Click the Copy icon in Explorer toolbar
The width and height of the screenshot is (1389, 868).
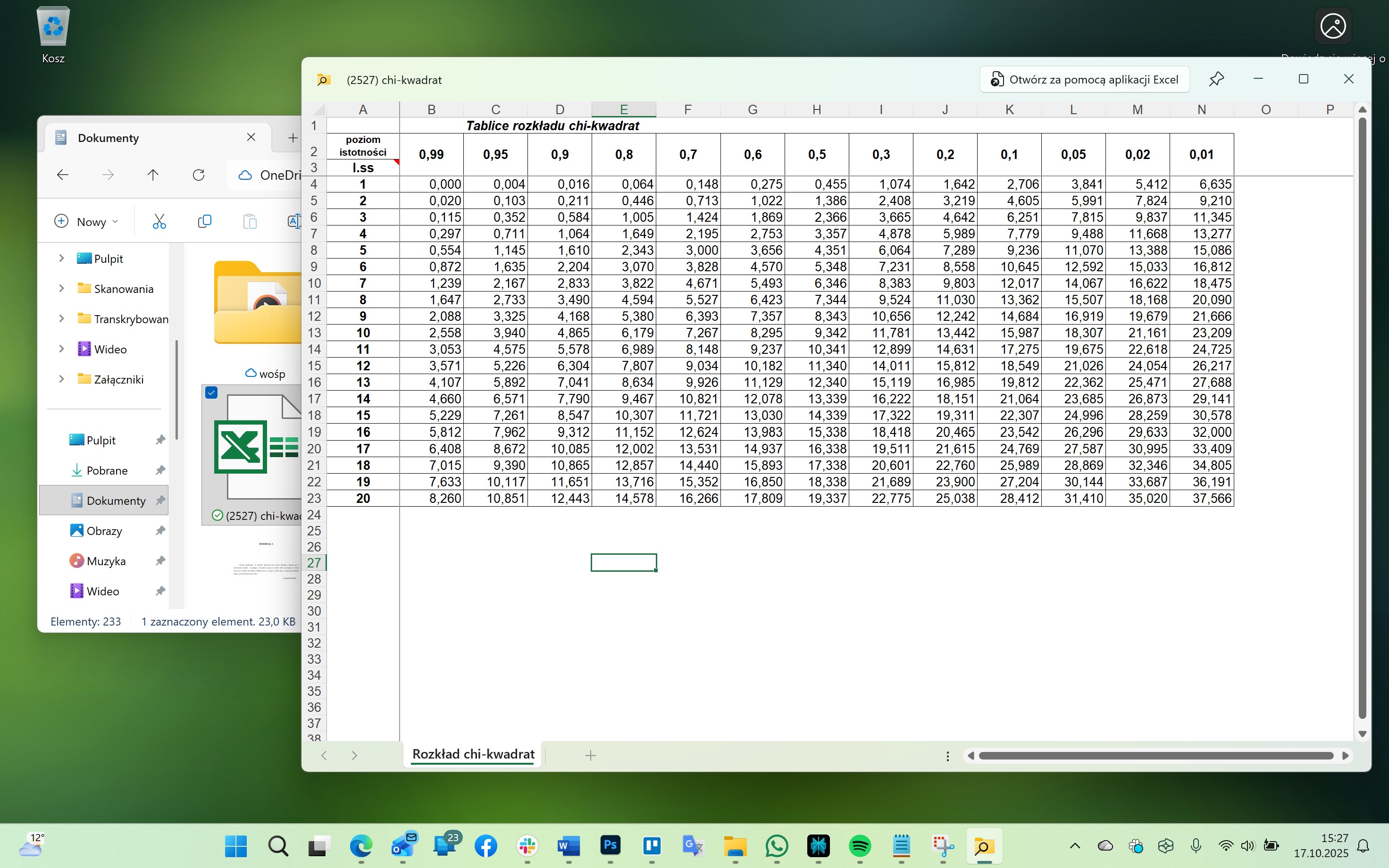(204, 222)
